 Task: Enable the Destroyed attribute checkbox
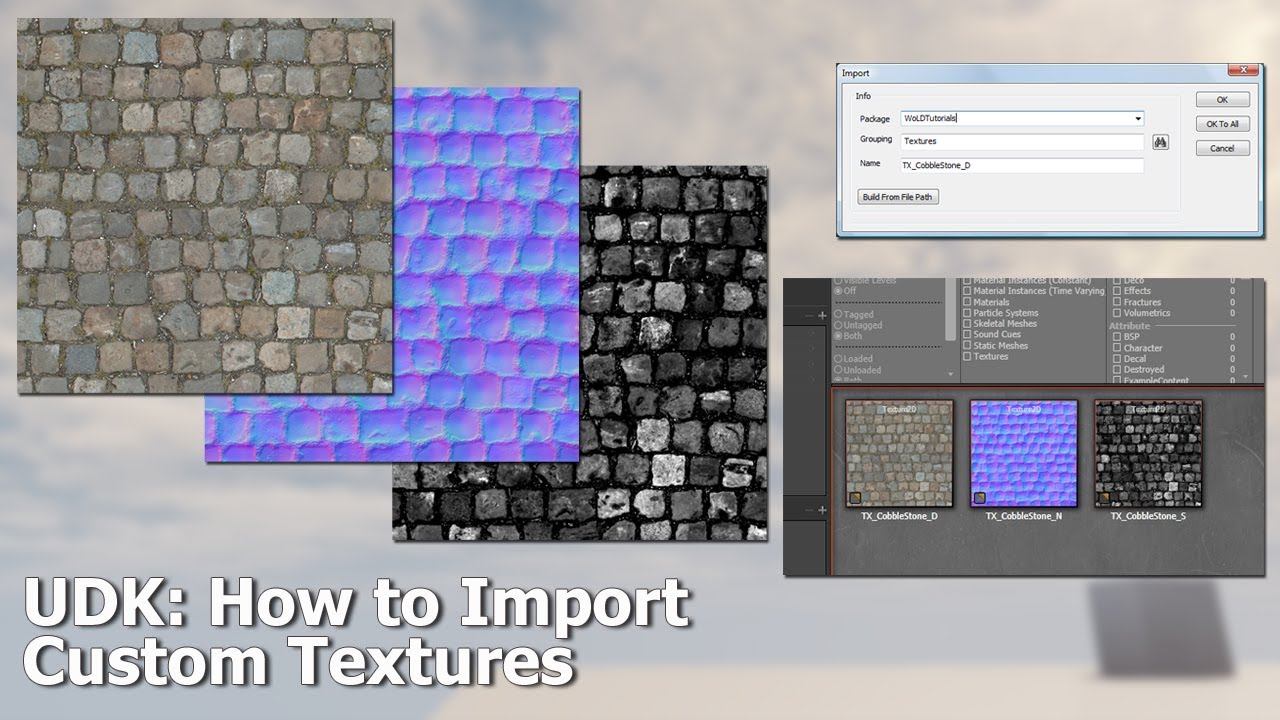pos(1117,370)
